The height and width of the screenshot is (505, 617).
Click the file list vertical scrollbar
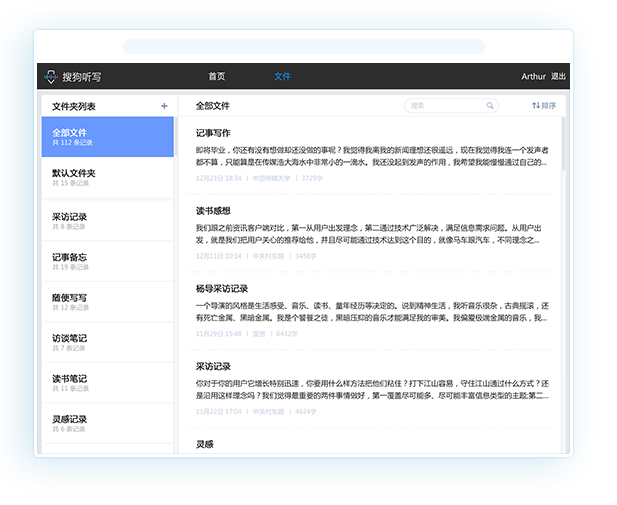(x=563, y=144)
